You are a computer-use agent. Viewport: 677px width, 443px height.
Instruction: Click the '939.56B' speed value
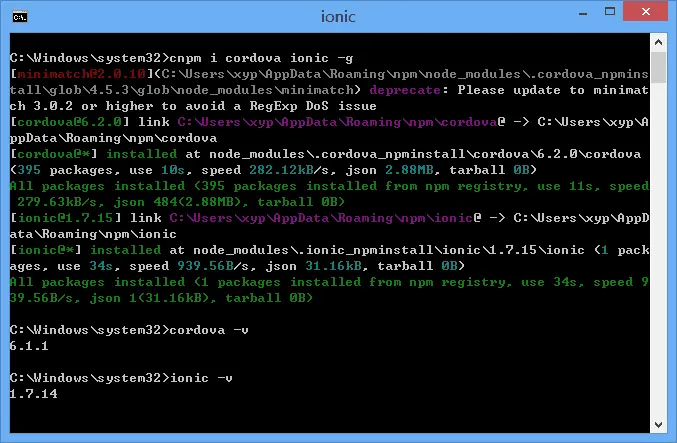(205, 266)
